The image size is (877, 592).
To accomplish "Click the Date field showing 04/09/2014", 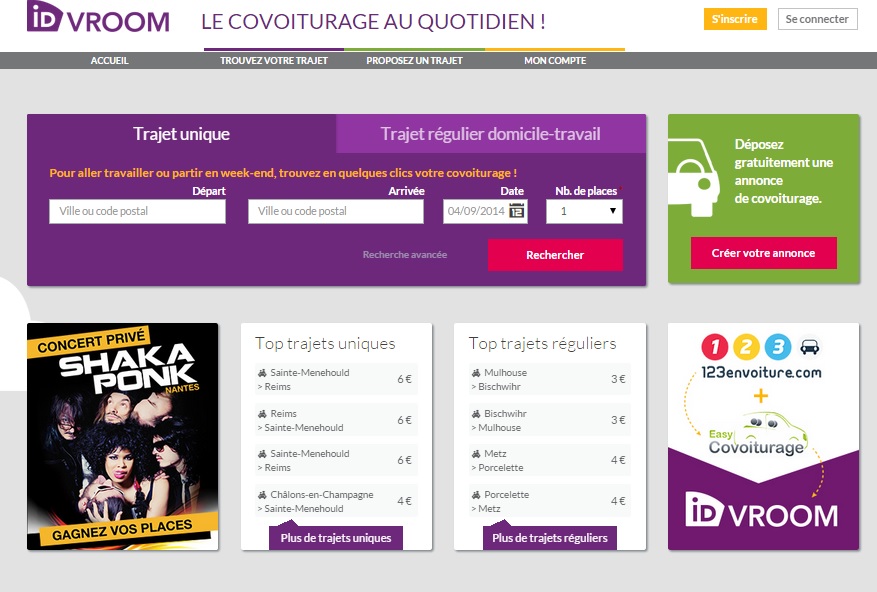I will click(485, 212).
